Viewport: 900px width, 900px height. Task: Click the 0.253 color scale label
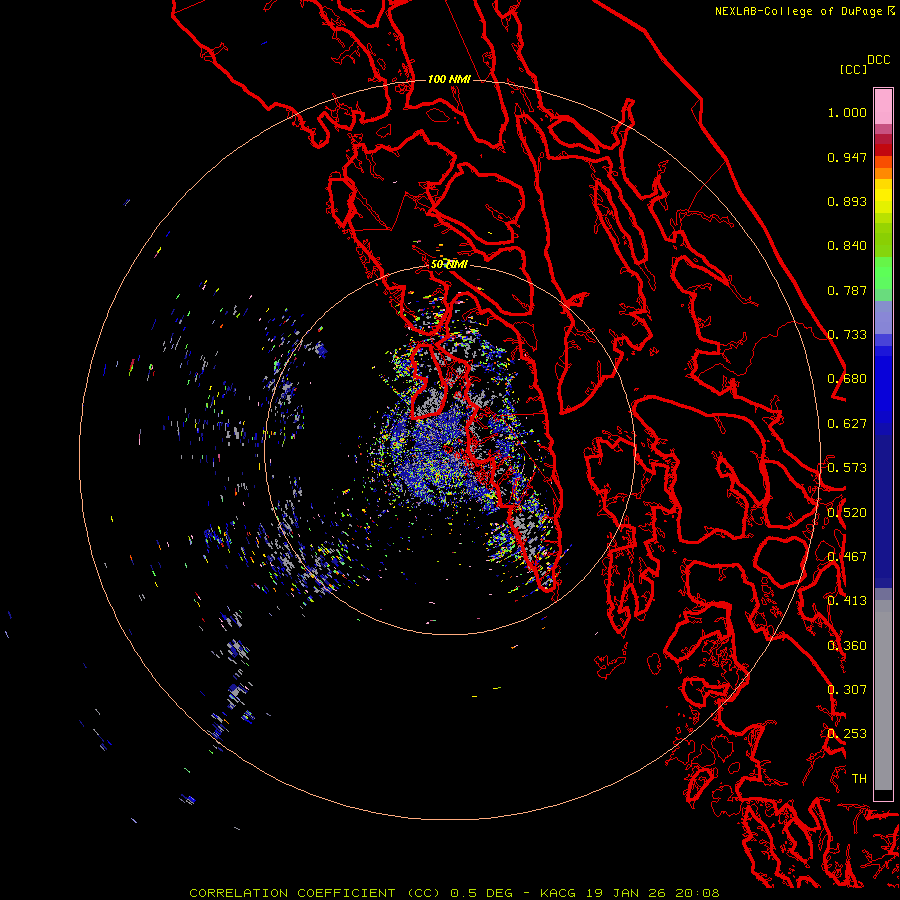[x=847, y=734]
